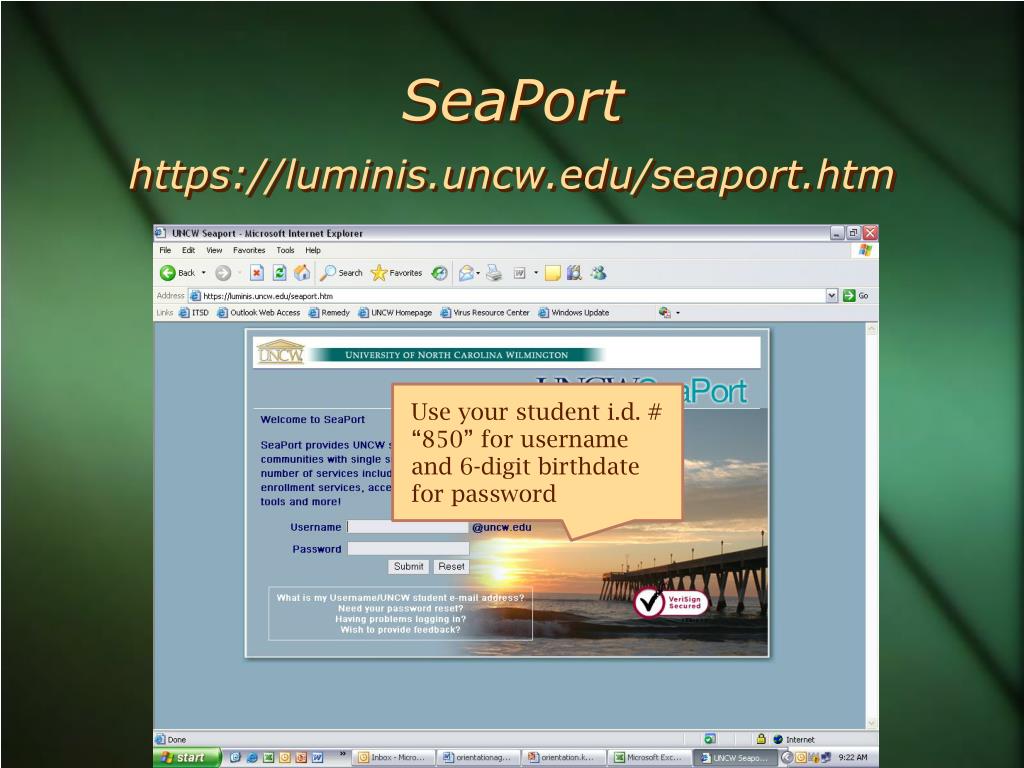Expand the Edit button dropdown arrow

tap(536, 273)
